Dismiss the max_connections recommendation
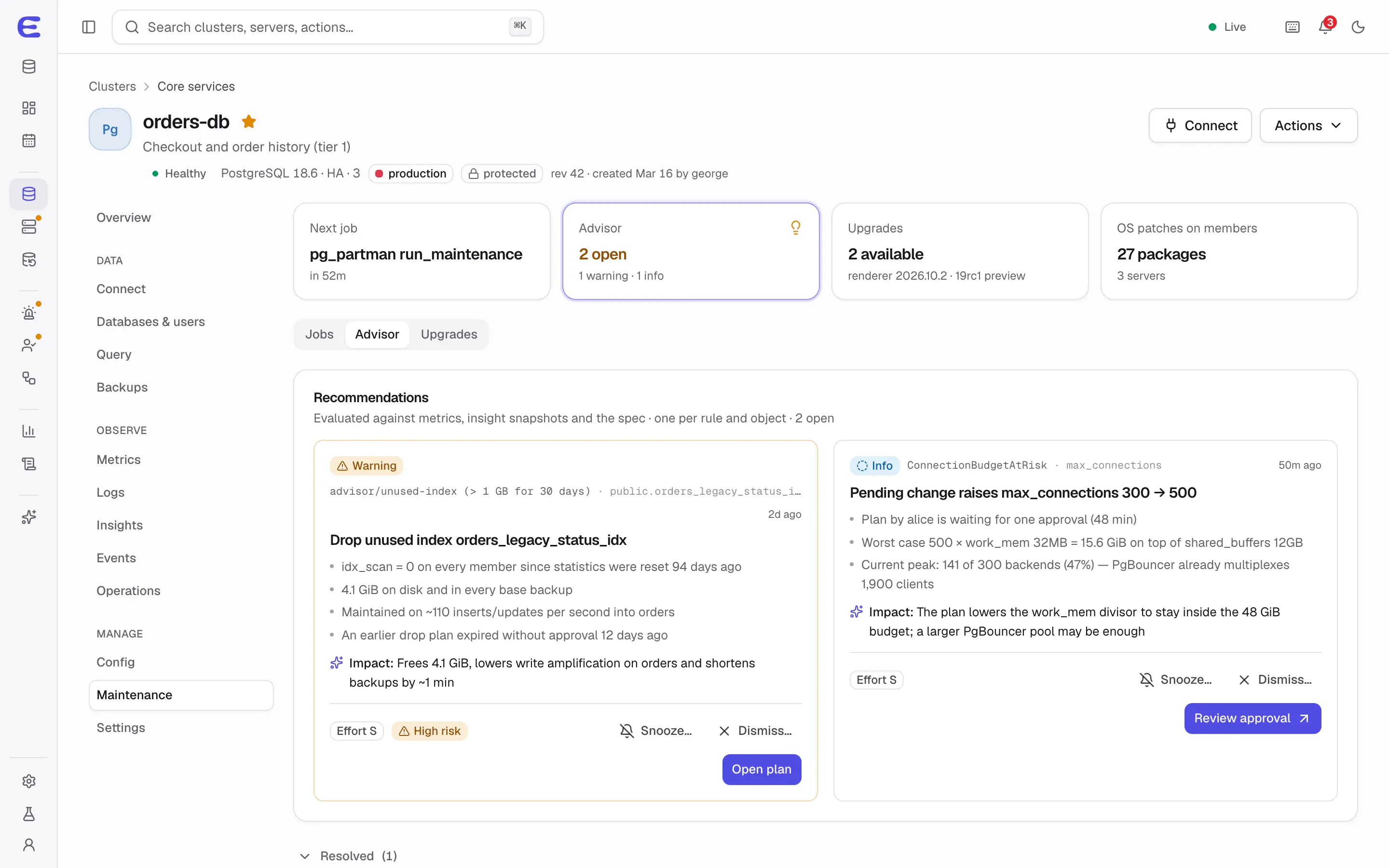This screenshot has height=868, width=1389. (1275, 680)
